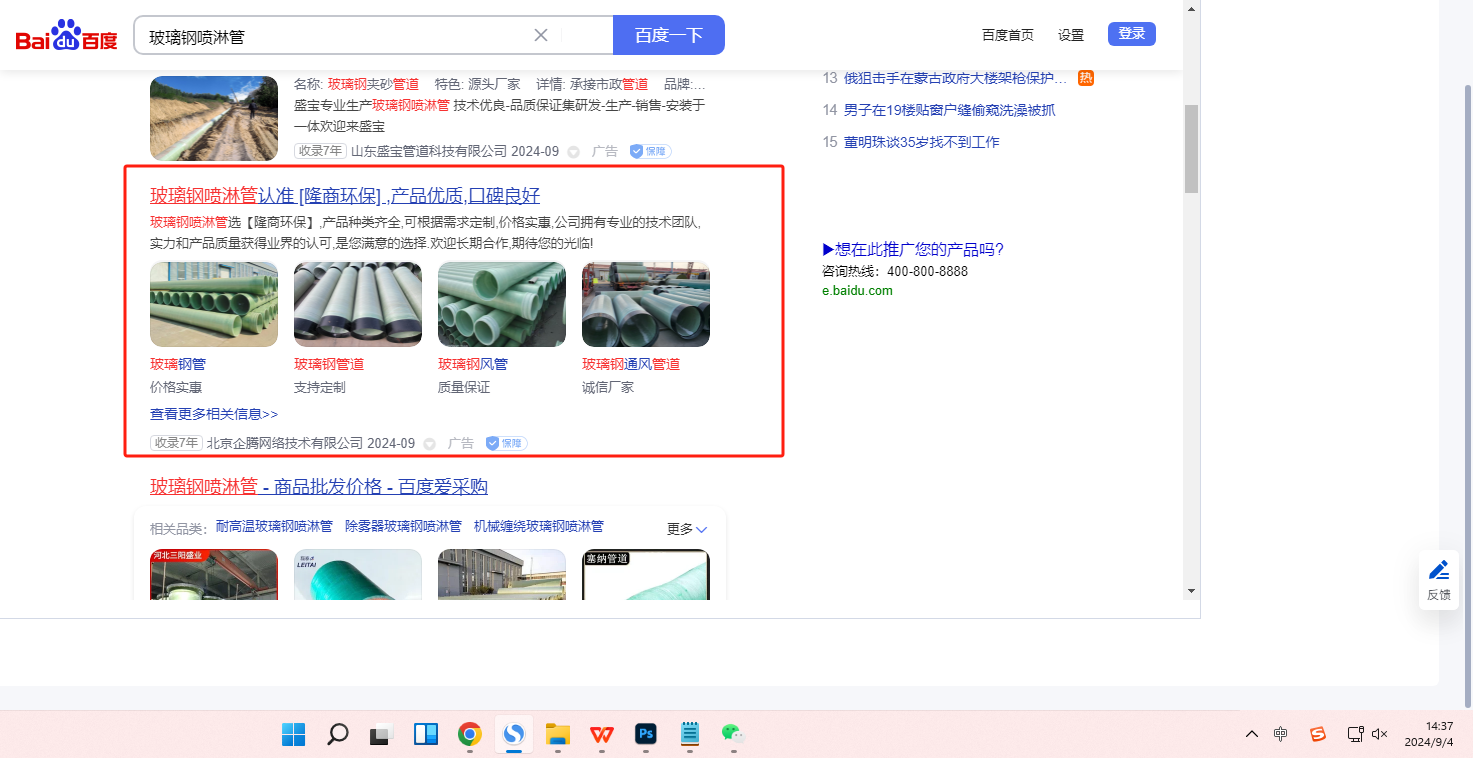Switch to Sogou browser on the taskbar
The width and height of the screenshot is (1473, 758).
tap(514, 734)
